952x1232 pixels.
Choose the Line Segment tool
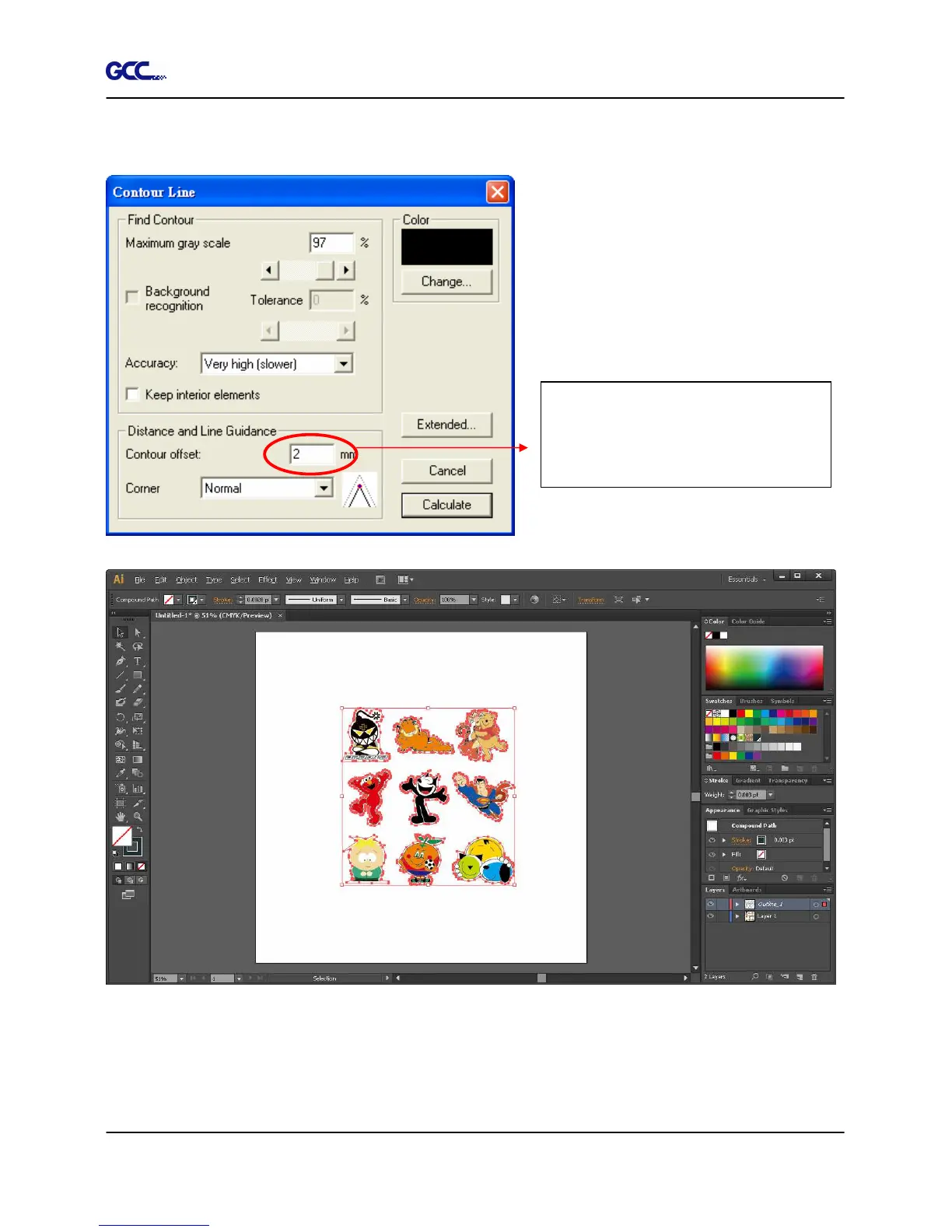(x=121, y=675)
